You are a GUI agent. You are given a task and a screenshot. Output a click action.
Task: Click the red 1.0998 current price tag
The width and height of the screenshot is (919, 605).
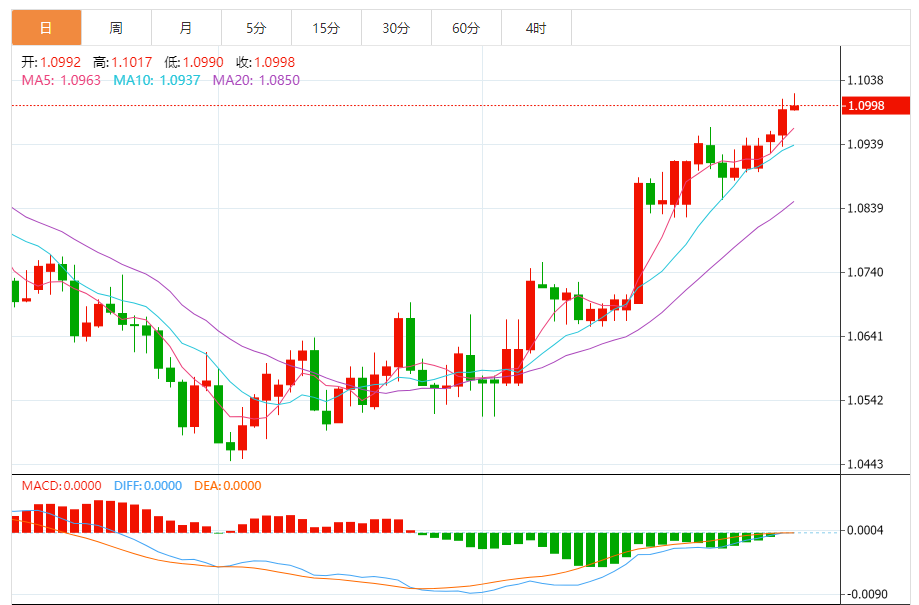[x=876, y=106]
